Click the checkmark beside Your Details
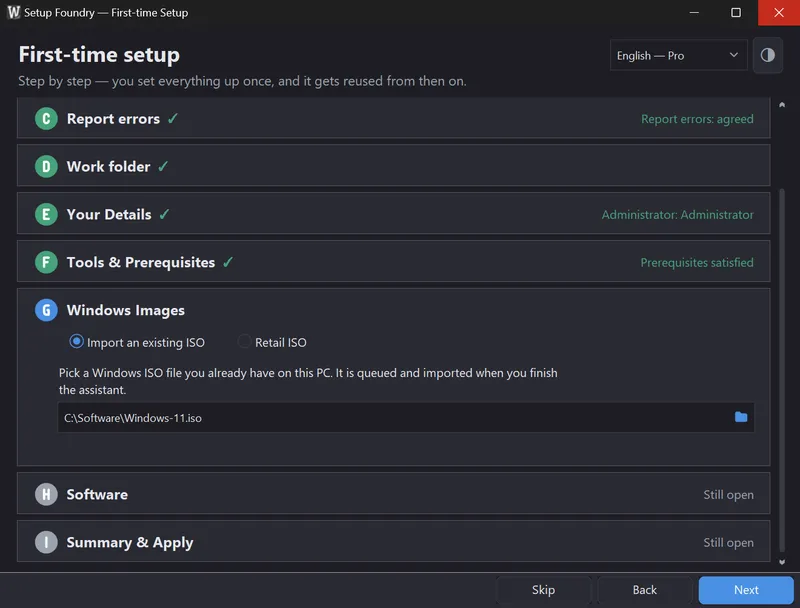The image size is (800, 608). click(164, 214)
